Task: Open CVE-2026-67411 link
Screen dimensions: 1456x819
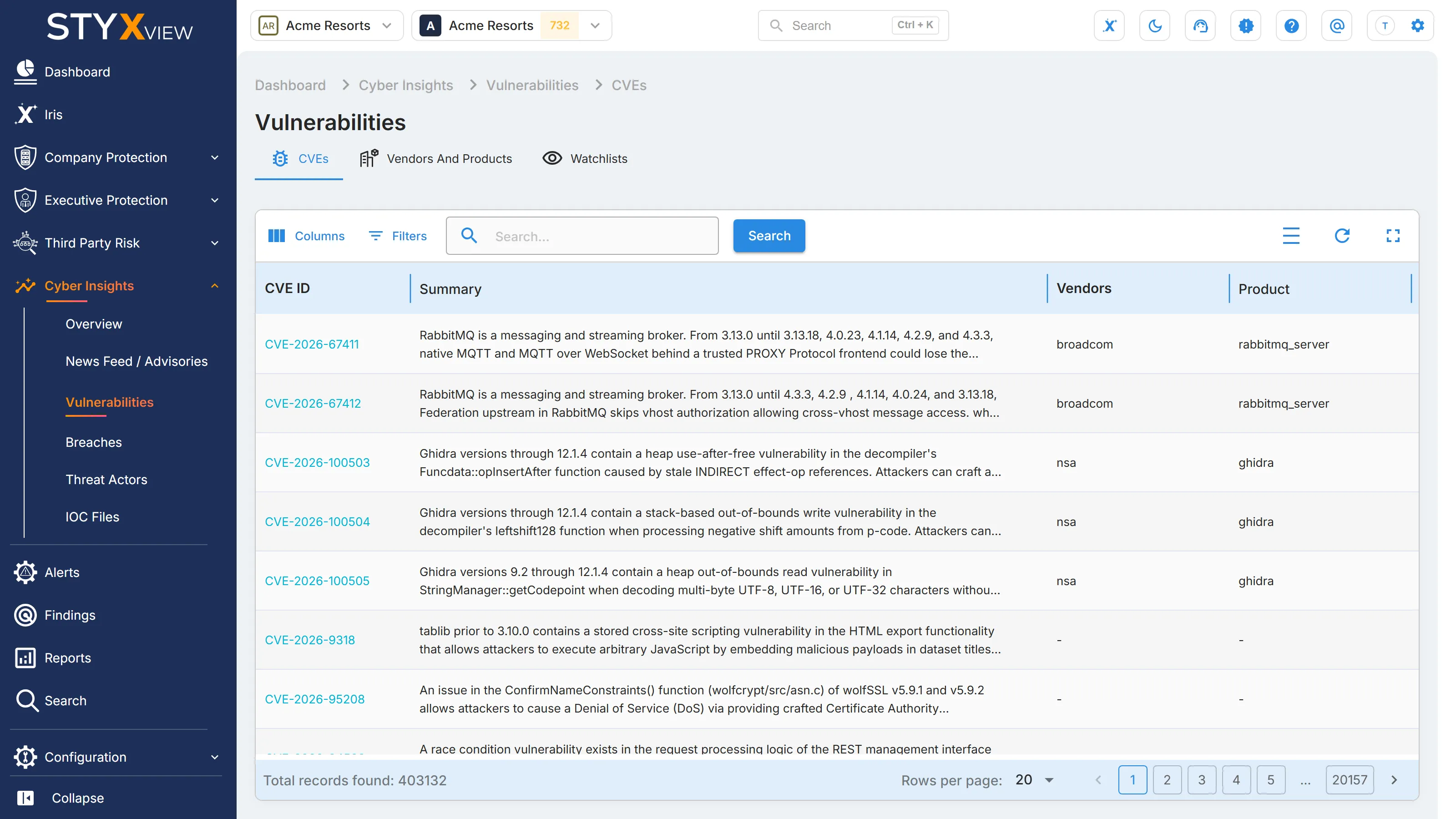Action: pyautogui.click(x=311, y=344)
